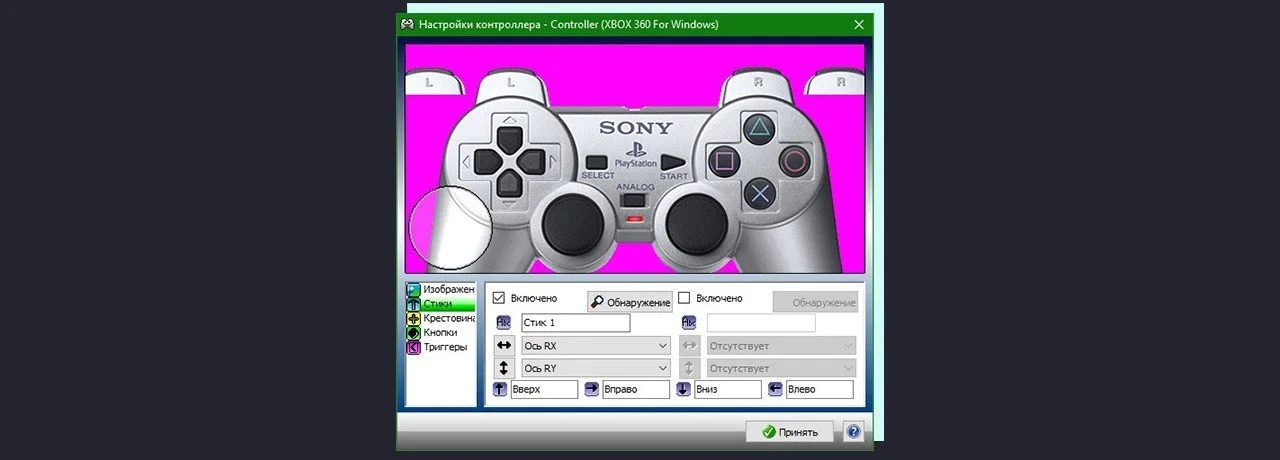Click the left analog stick on the gamepad image

tap(572, 221)
